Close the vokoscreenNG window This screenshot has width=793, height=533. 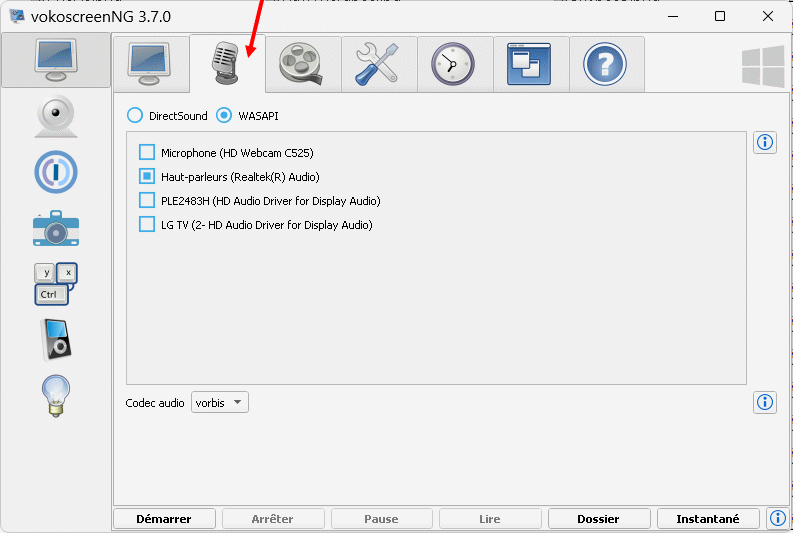click(x=768, y=16)
